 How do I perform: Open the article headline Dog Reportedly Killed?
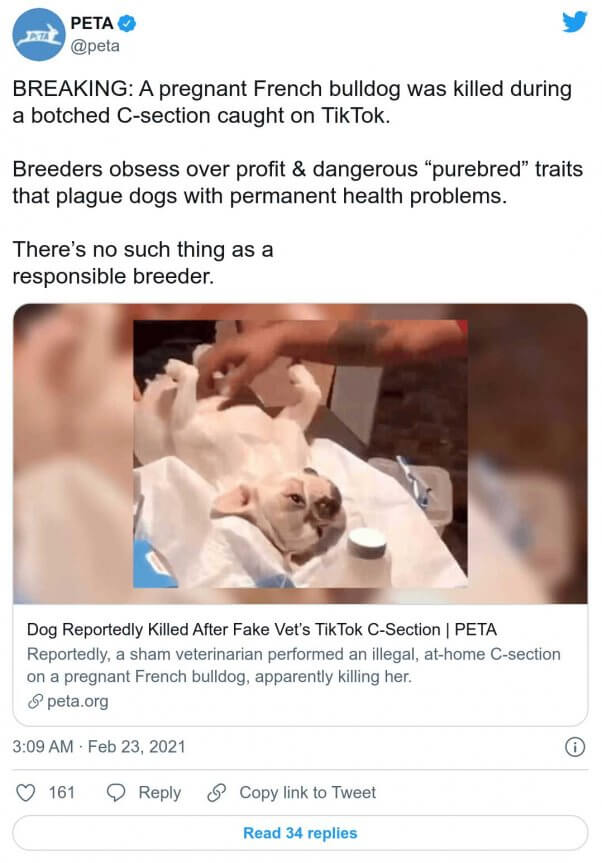click(262, 629)
